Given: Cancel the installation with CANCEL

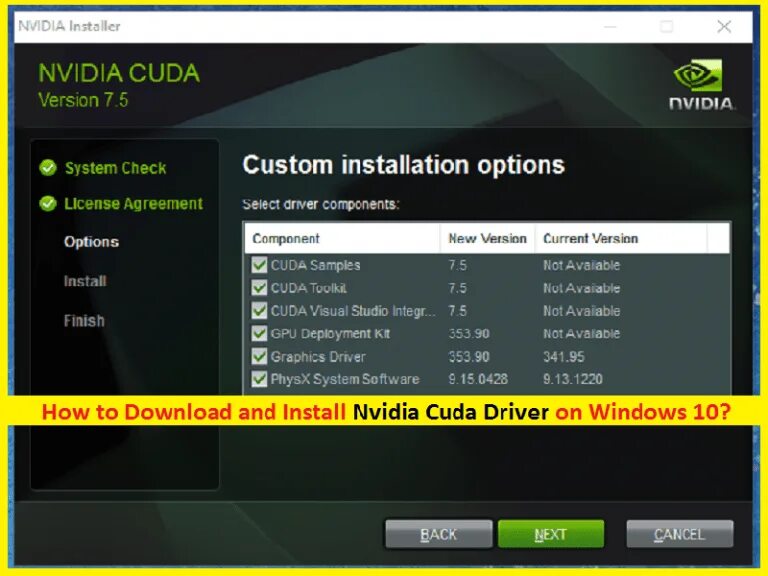Looking at the screenshot, I should click(680, 534).
